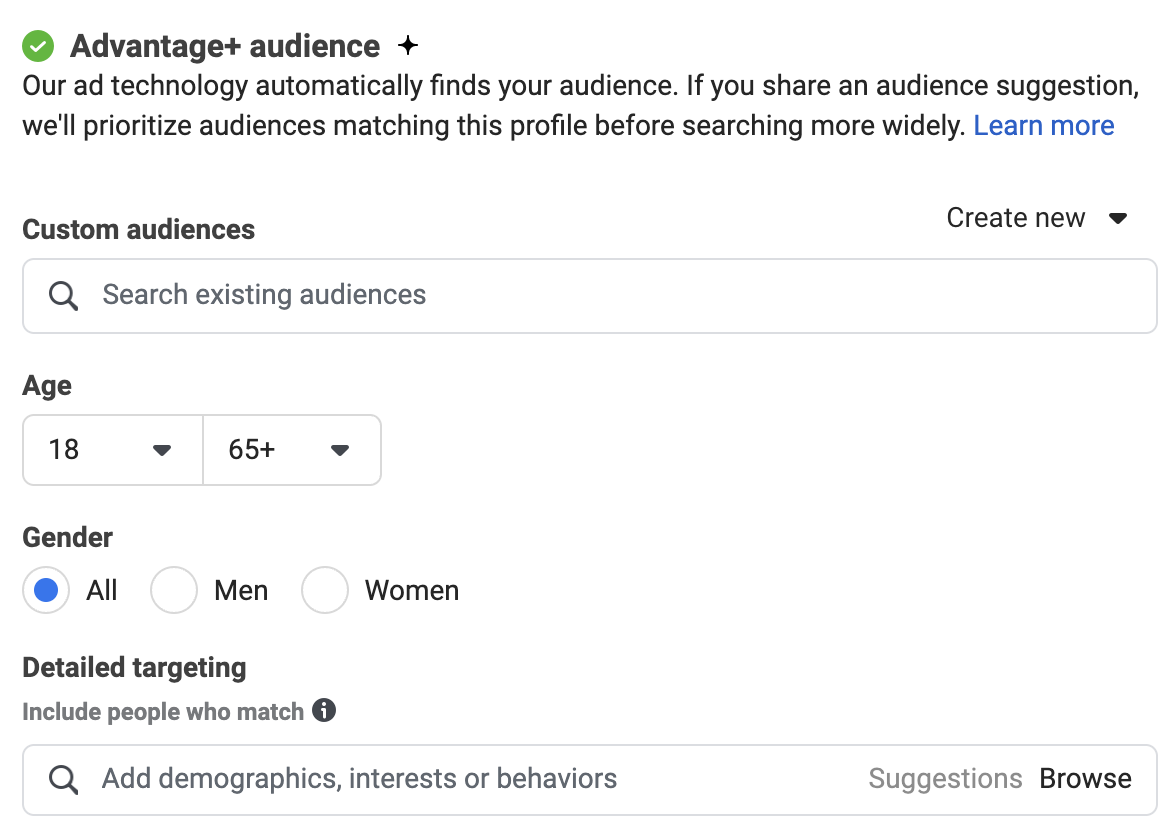
Task: Click the magnifier icon in Detailed targeting search
Action: coord(64,779)
